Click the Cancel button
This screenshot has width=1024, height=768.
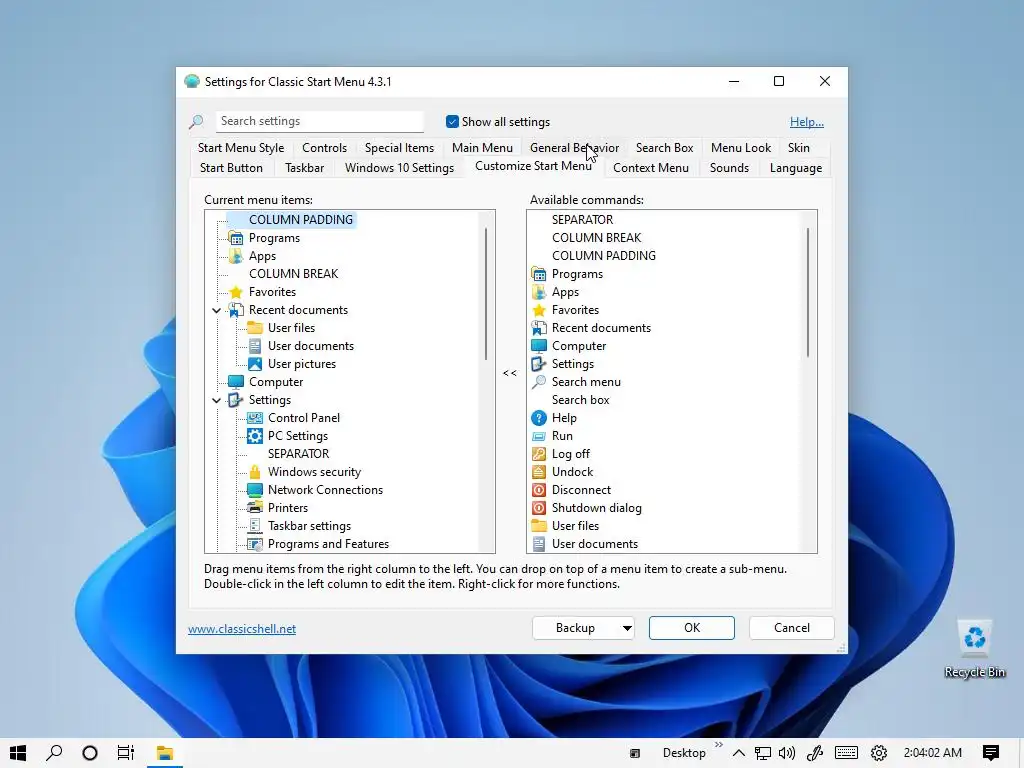(792, 628)
